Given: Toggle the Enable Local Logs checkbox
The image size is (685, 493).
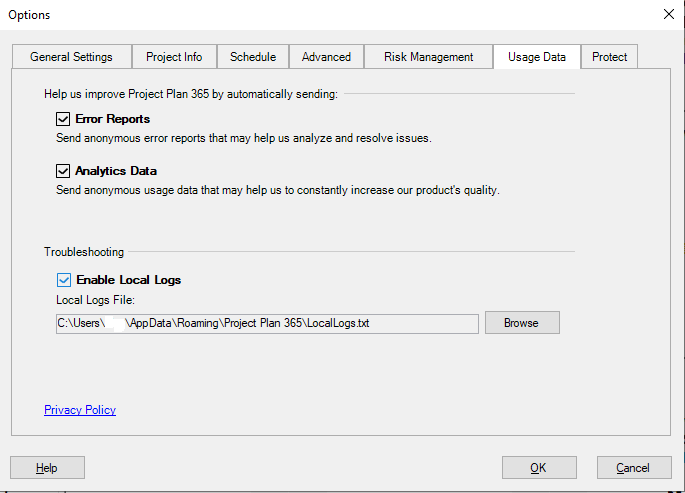Looking at the screenshot, I should point(64,280).
